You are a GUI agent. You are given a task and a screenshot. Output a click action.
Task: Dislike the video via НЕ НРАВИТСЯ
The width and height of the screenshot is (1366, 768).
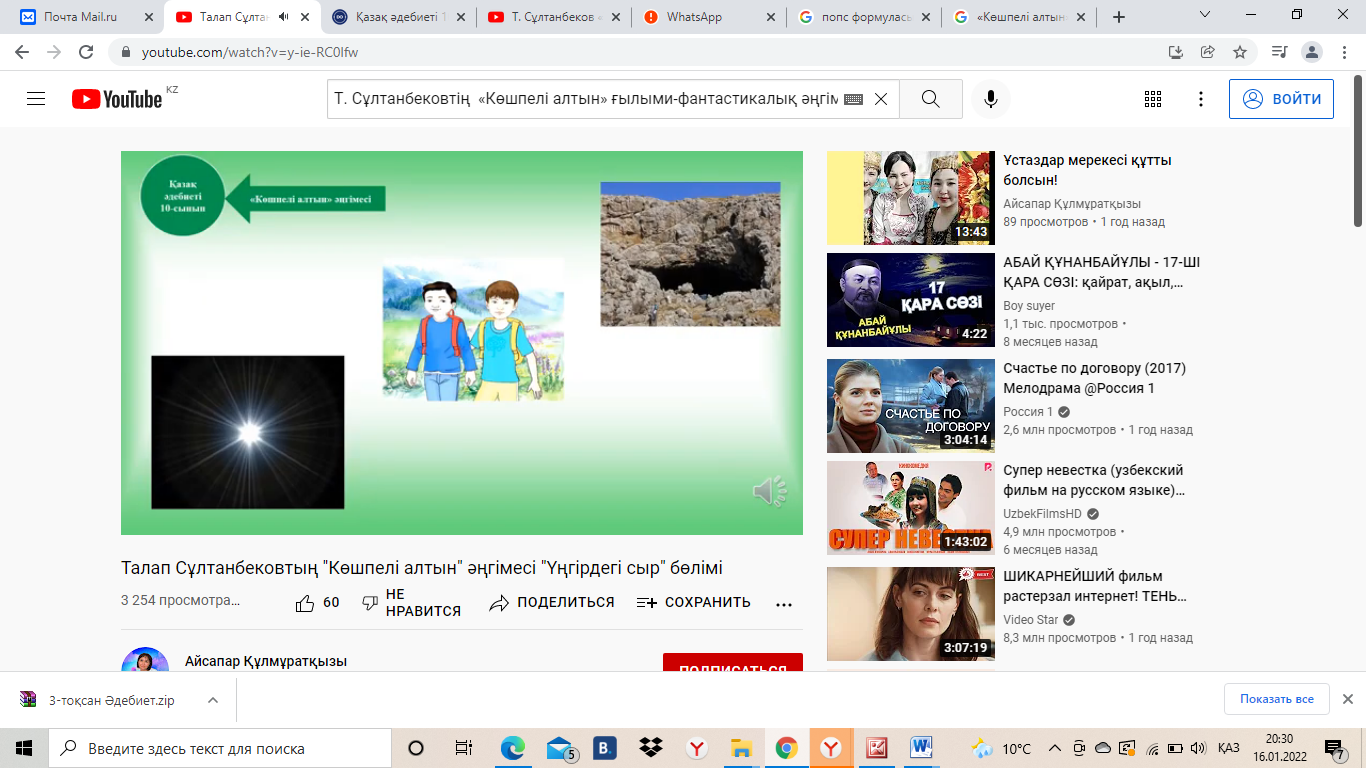411,603
